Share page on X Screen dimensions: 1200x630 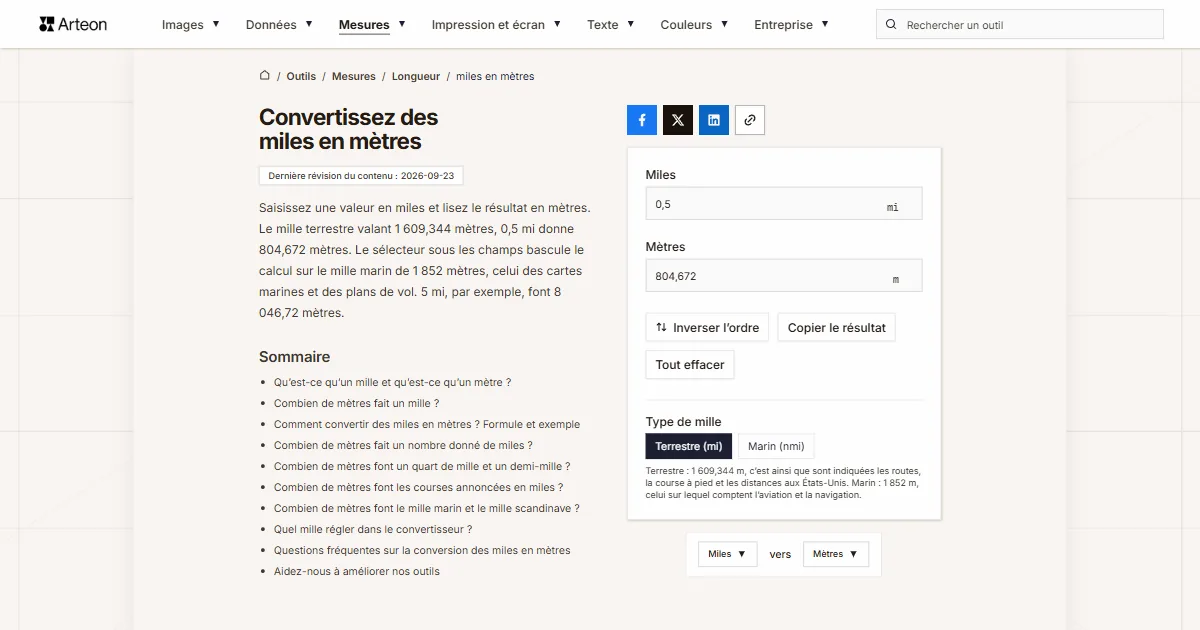point(678,120)
